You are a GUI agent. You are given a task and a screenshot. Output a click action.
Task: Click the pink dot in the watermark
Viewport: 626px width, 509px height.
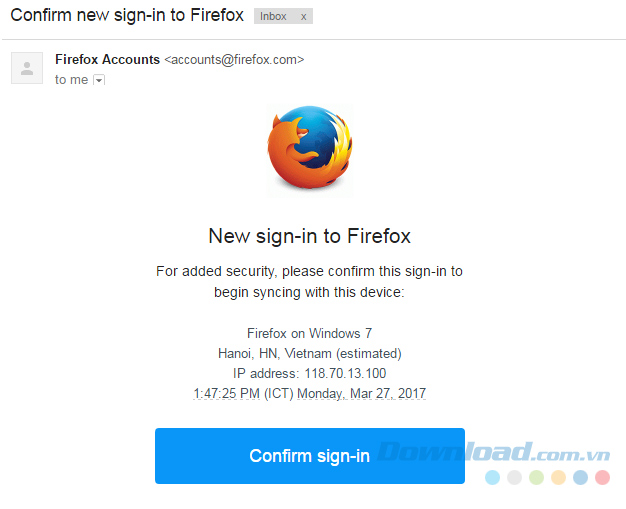point(602,478)
